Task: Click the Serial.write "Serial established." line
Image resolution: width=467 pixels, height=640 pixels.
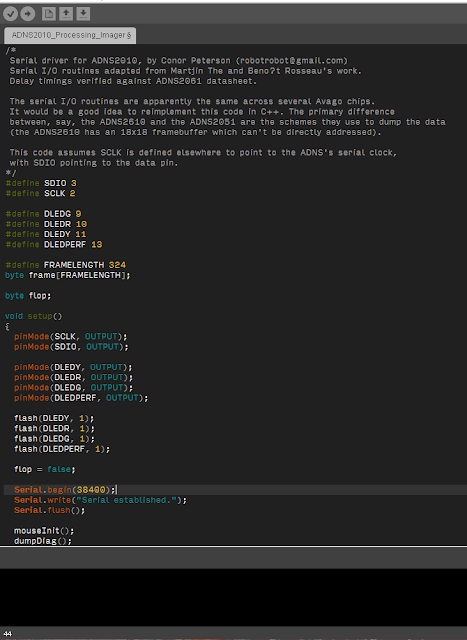Action: point(100,500)
